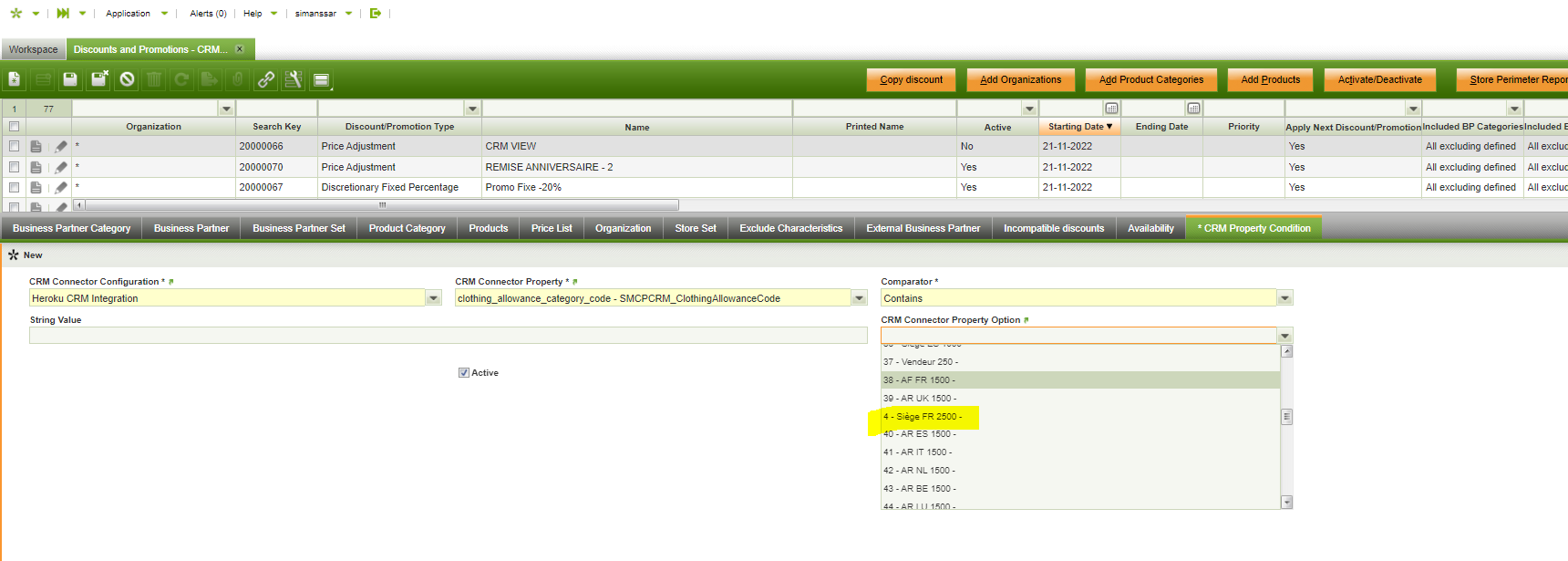1568x561 pixels.
Task: Check the row 20000067 checkbox
Action: pyautogui.click(x=14, y=187)
